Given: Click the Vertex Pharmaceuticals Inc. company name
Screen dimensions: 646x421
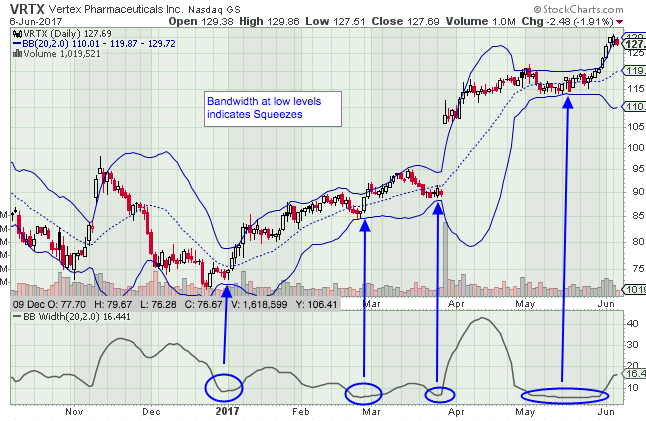Looking at the screenshot, I should click(x=116, y=9).
